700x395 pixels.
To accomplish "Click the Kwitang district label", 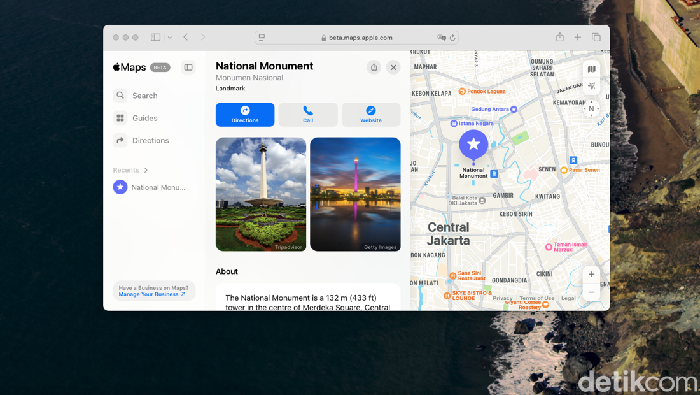I will [x=547, y=196].
